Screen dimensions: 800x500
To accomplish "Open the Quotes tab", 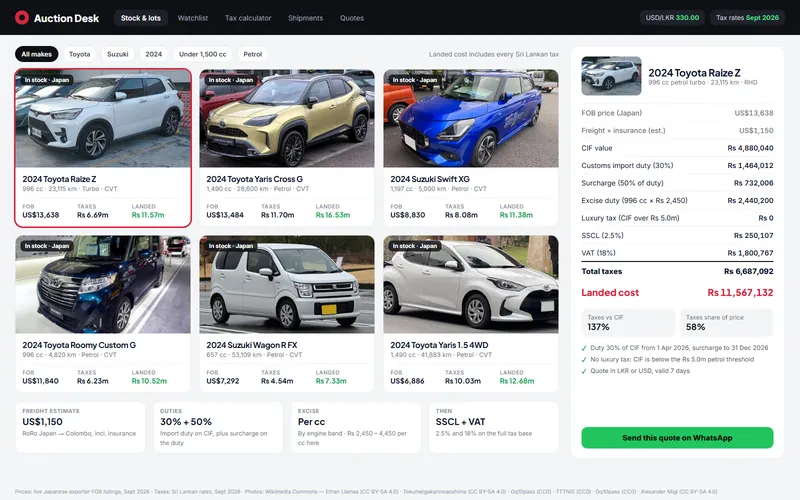I will pos(352,18).
